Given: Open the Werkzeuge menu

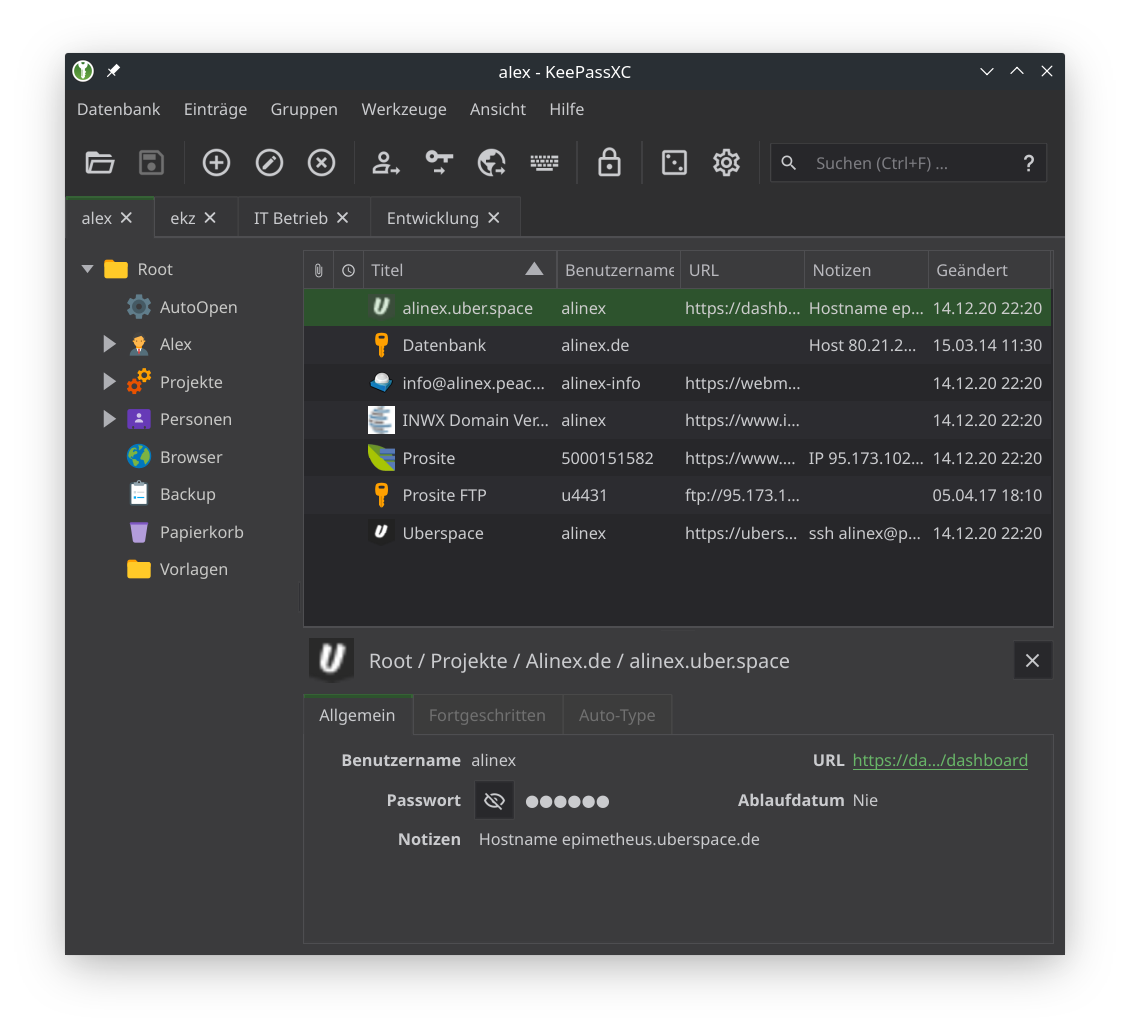Looking at the screenshot, I should coord(404,109).
